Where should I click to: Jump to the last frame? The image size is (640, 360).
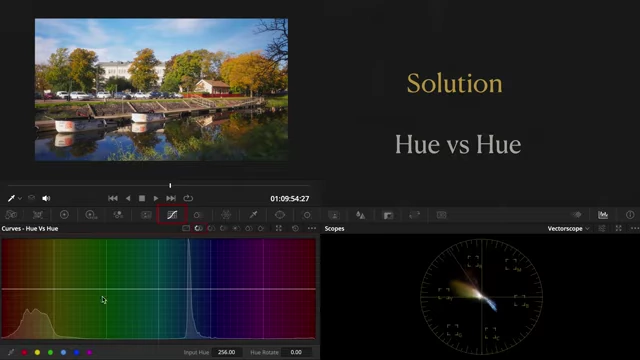click(171, 198)
